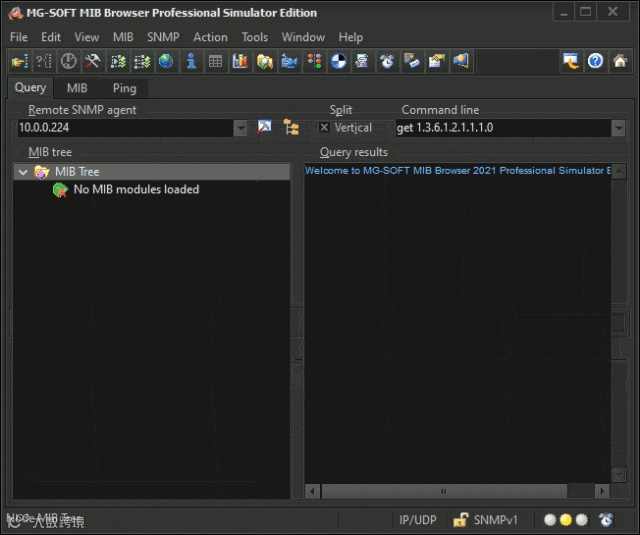Click the round clock-face toolbar icon
This screenshot has height=535, width=640.
68,61
